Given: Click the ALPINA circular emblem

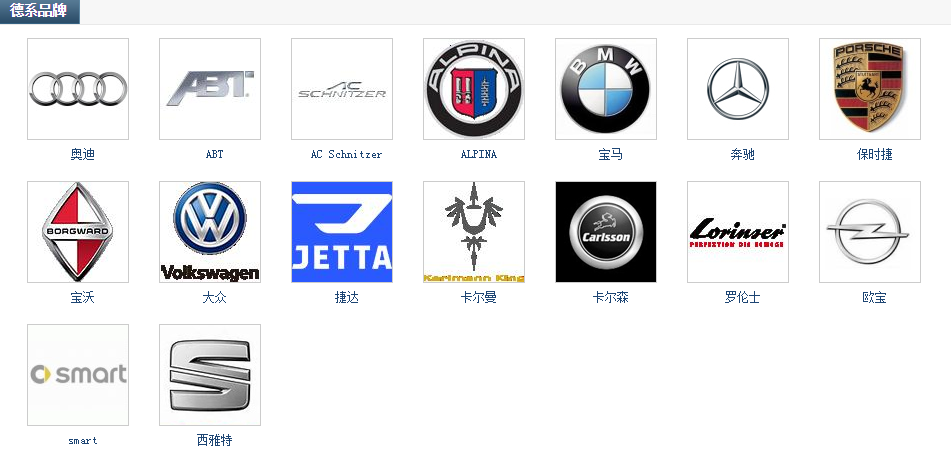Looking at the screenshot, I should [x=474, y=89].
